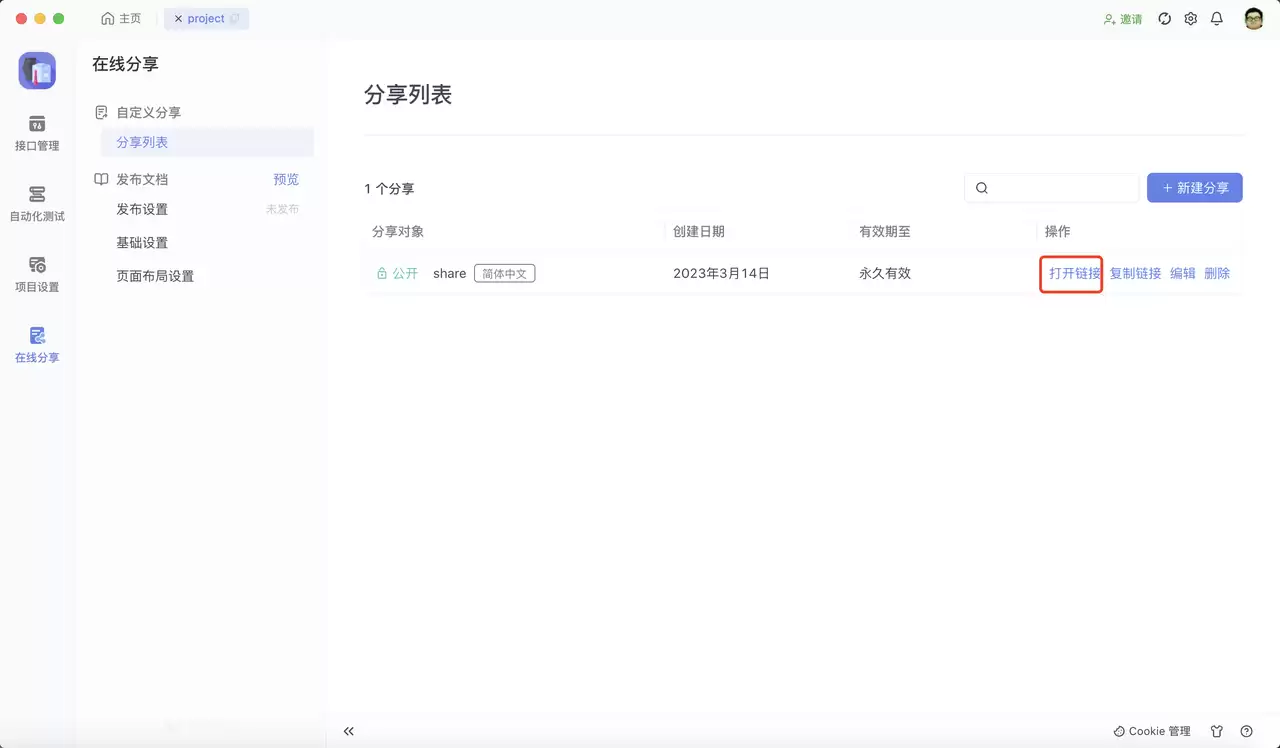
Task: Click the 预览 preview link
Action: pyautogui.click(x=286, y=180)
